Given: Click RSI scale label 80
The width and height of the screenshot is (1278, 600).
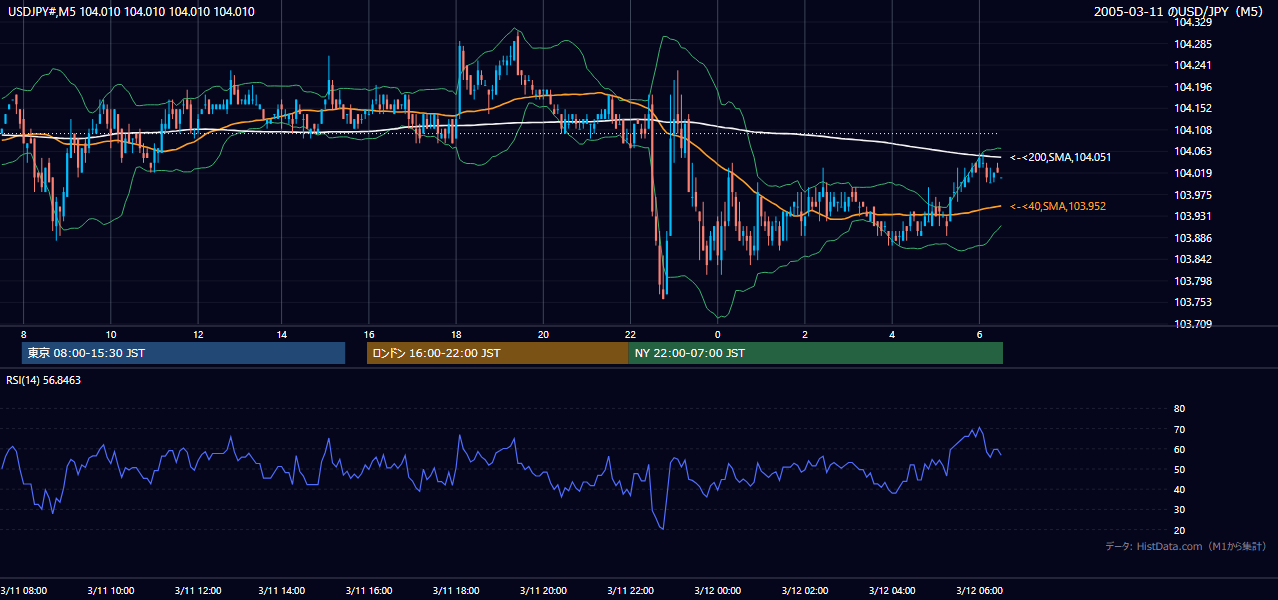Looking at the screenshot, I should pos(1179,409).
